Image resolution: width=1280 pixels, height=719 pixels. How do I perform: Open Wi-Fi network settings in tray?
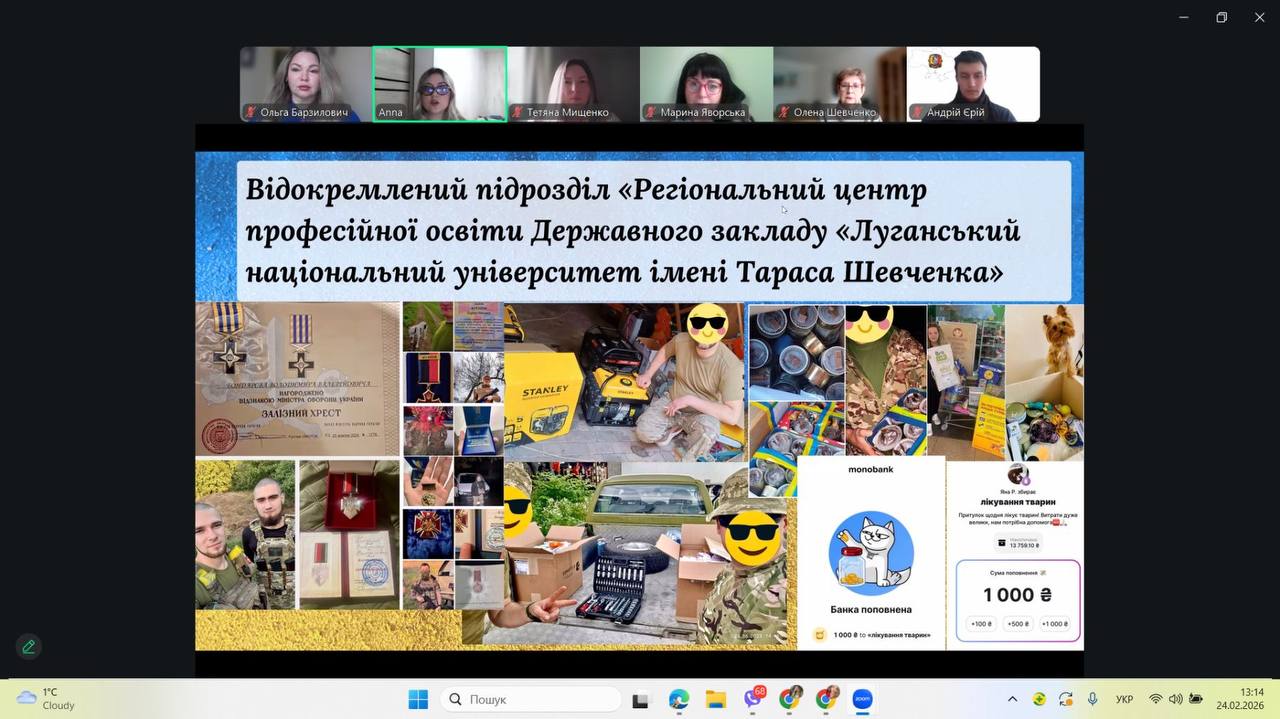coord(1155,699)
